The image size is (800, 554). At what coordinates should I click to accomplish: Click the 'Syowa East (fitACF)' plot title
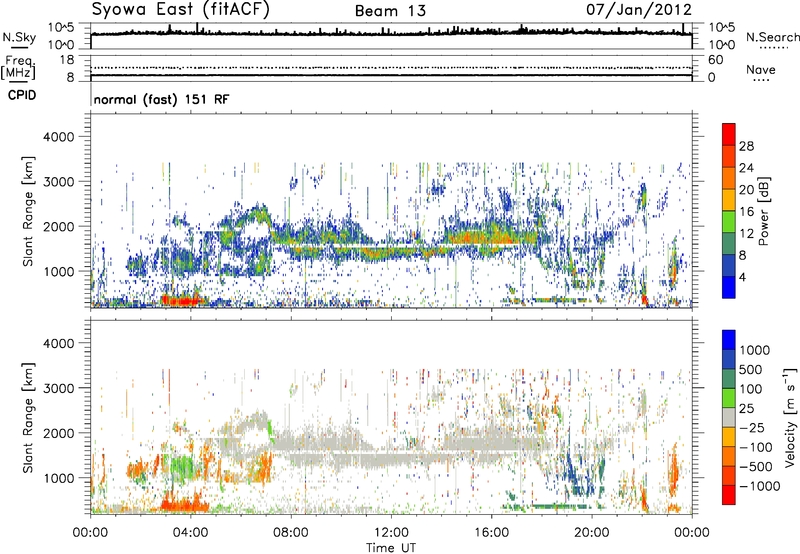click(180, 9)
